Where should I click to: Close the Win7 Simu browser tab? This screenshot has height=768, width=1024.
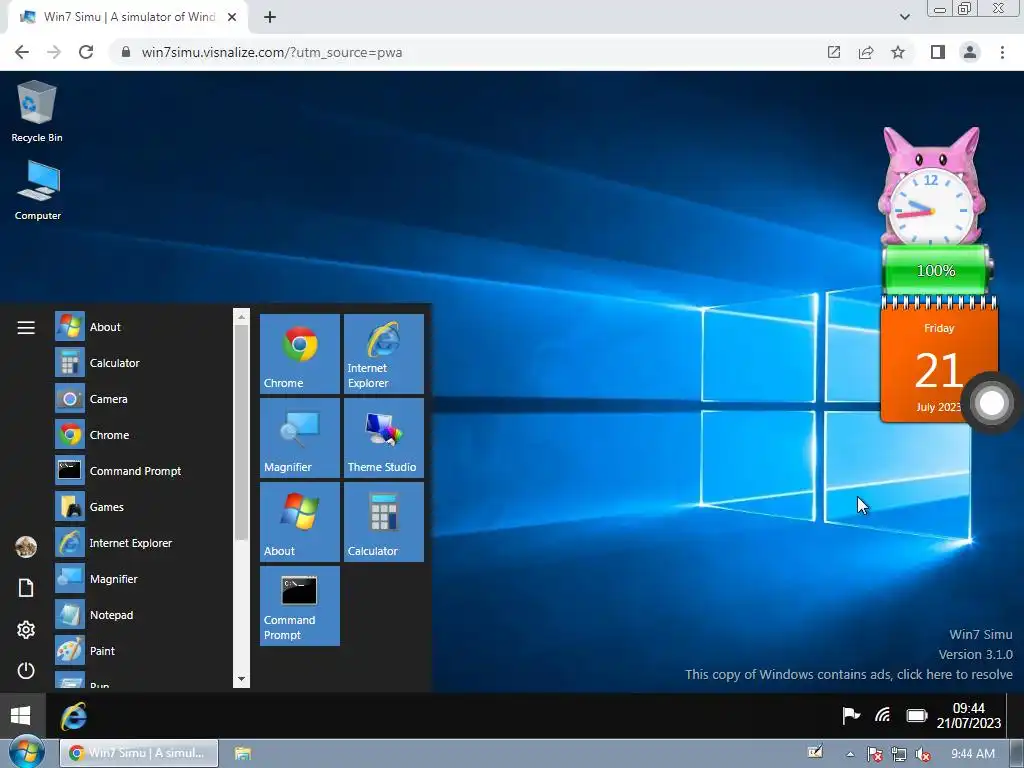click(x=232, y=17)
